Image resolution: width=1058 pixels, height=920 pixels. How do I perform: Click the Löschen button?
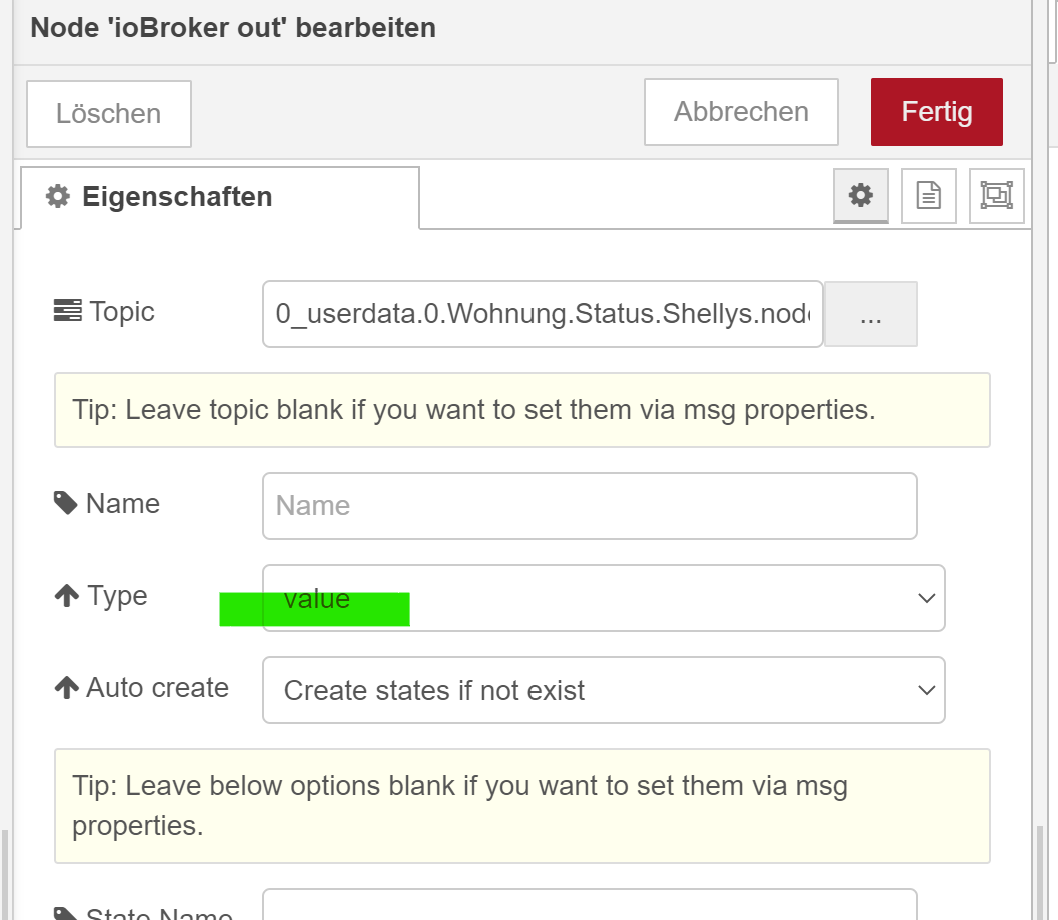click(108, 114)
